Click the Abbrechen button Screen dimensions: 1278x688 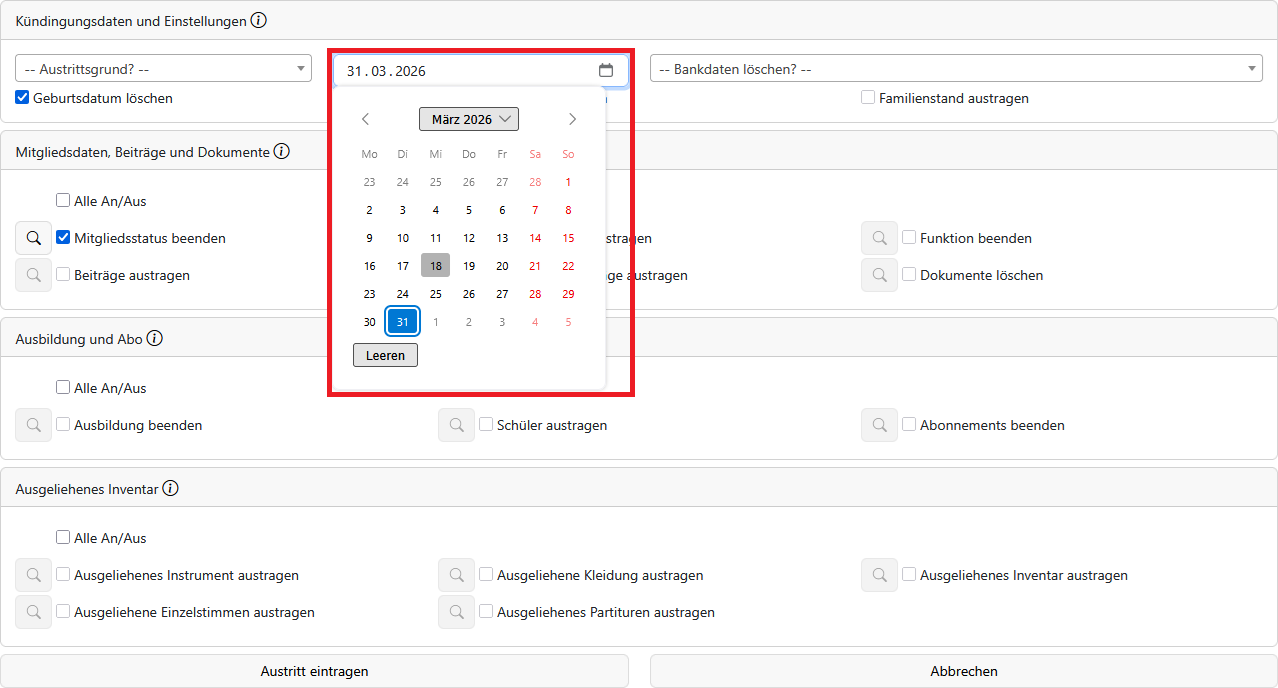pyautogui.click(x=963, y=671)
